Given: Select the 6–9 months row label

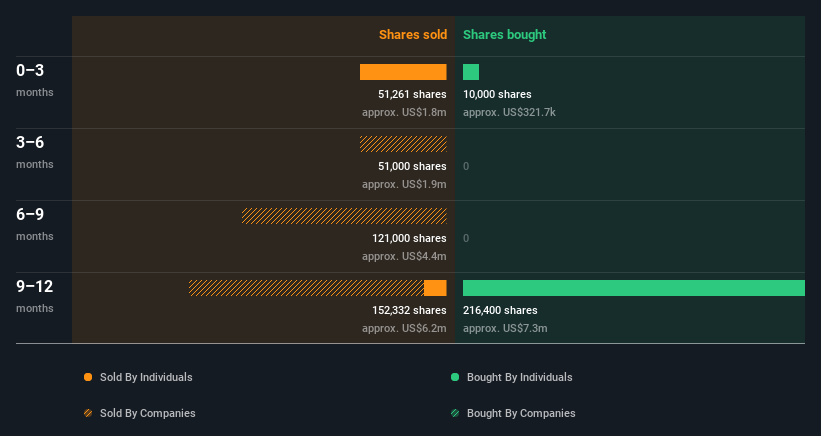Looking at the screenshot, I should click(35, 224).
